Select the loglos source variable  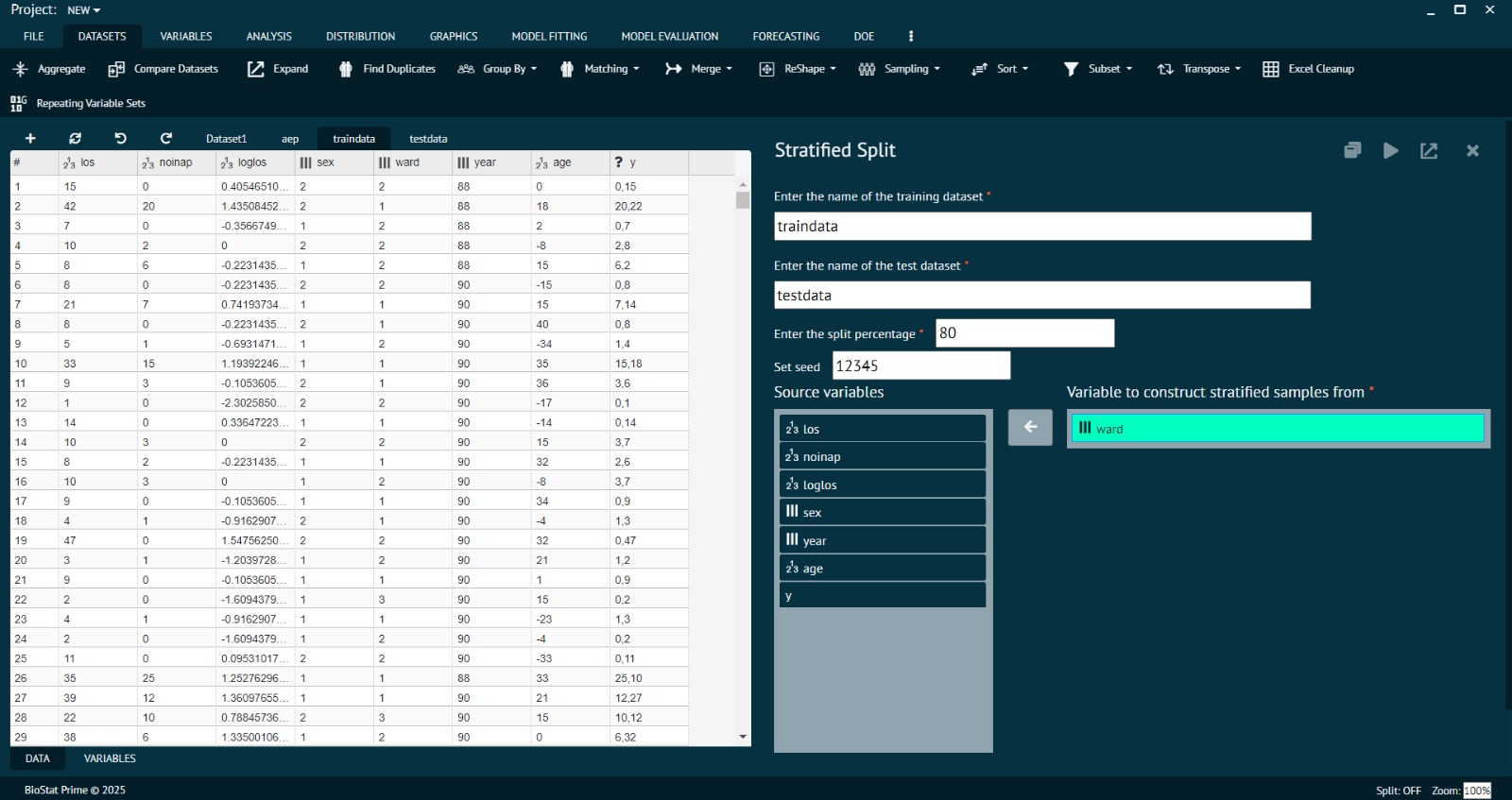tap(882, 485)
